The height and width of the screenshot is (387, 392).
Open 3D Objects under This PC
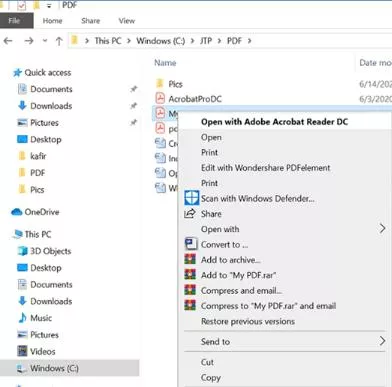point(50,251)
